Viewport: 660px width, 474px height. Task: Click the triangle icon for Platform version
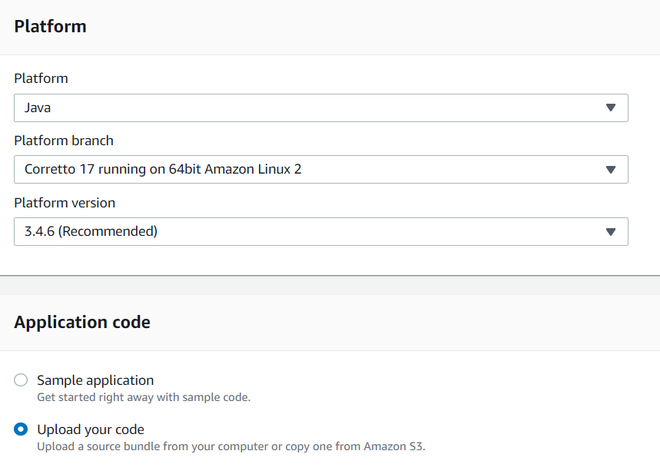tap(611, 232)
